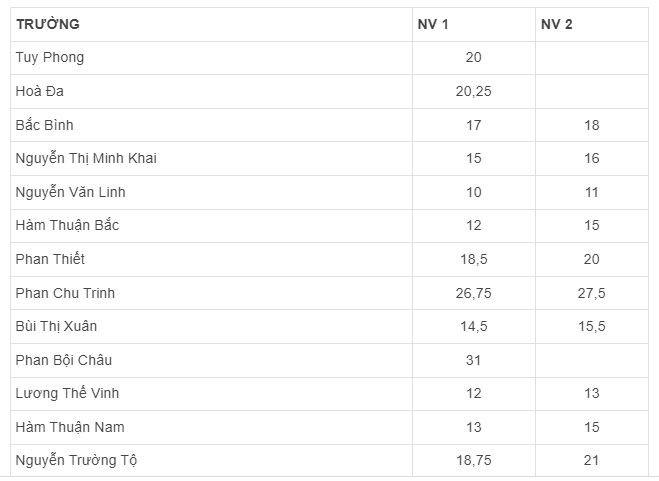Screen dimensions: 659x481
Task: Select the Nguyễn Văn Linh school cell
Action: 70,192
